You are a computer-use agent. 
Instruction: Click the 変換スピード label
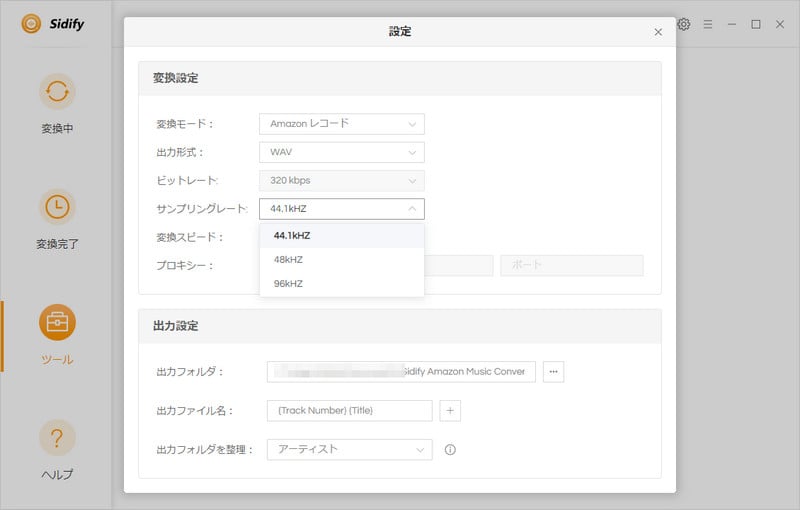189,237
